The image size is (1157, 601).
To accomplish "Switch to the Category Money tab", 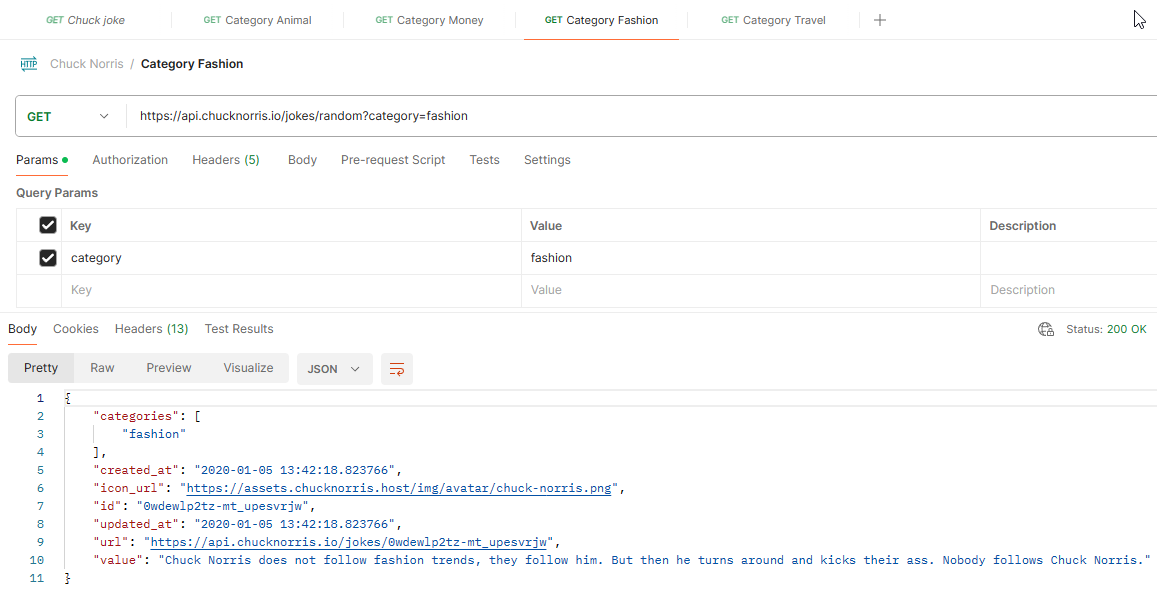I will coord(429,20).
